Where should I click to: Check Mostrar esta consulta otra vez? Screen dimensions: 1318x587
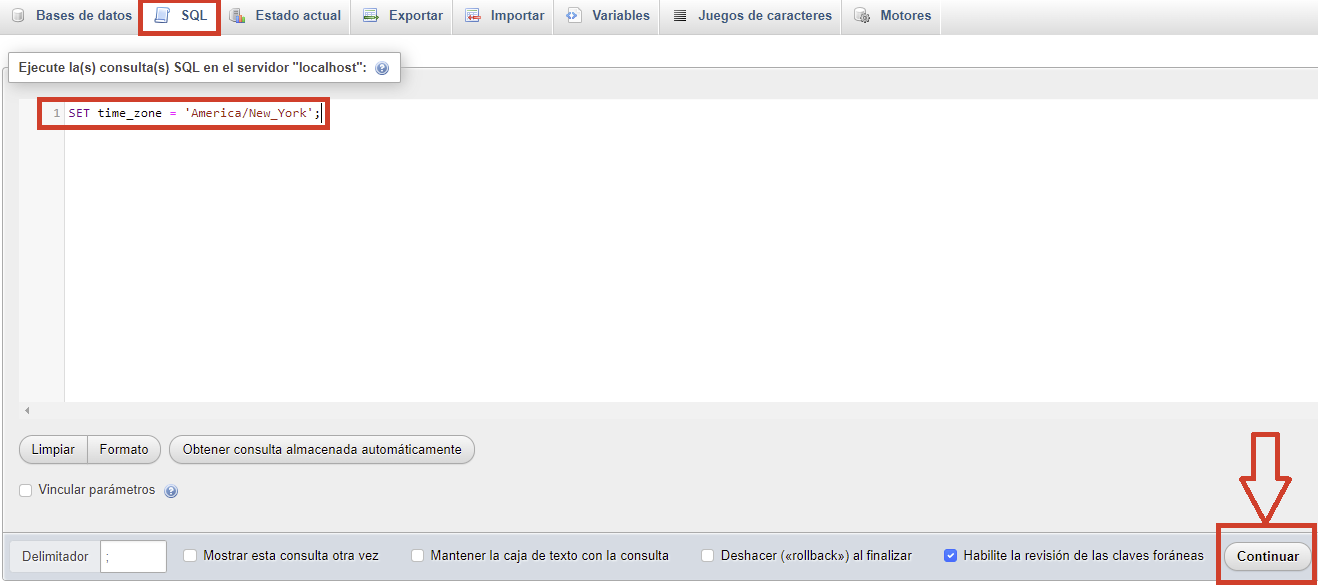pyautogui.click(x=190, y=556)
